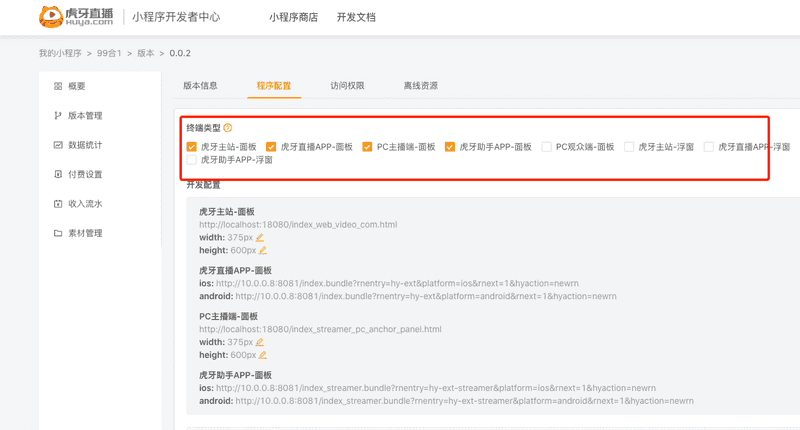Viewport: 800px width, 430px height.
Task: Click the 付费设置 icon
Action: click(58, 174)
